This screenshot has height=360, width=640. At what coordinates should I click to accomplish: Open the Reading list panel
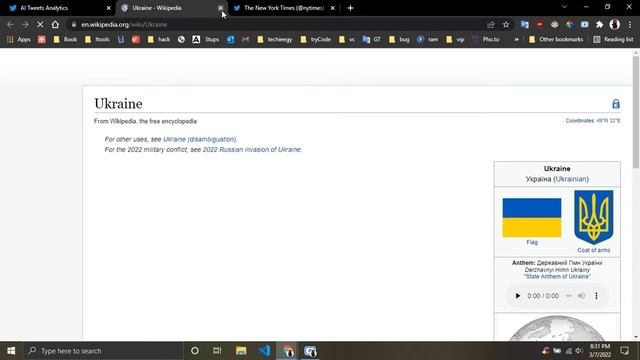613,40
